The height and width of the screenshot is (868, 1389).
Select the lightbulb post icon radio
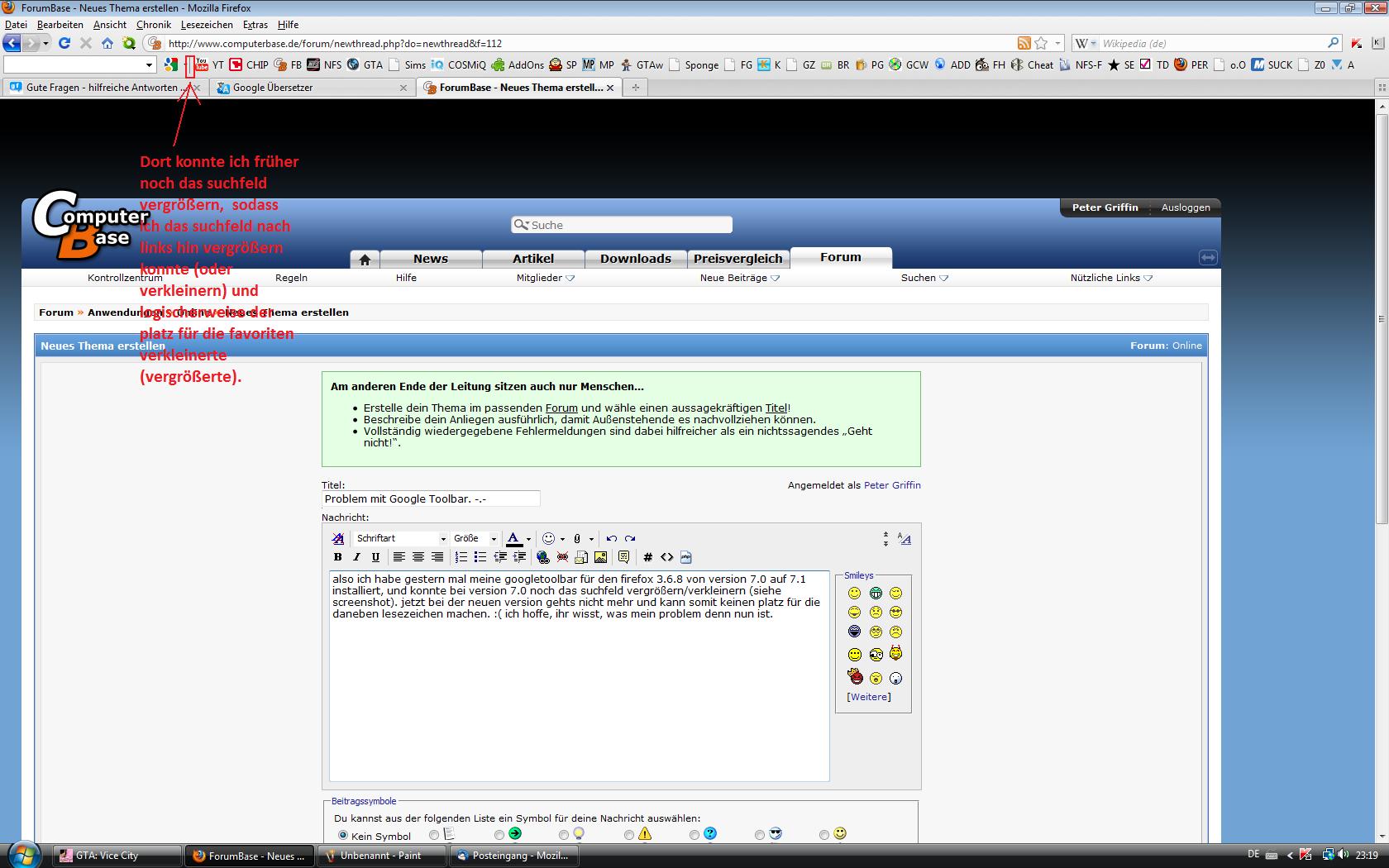pyautogui.click(x=564, y=835)
